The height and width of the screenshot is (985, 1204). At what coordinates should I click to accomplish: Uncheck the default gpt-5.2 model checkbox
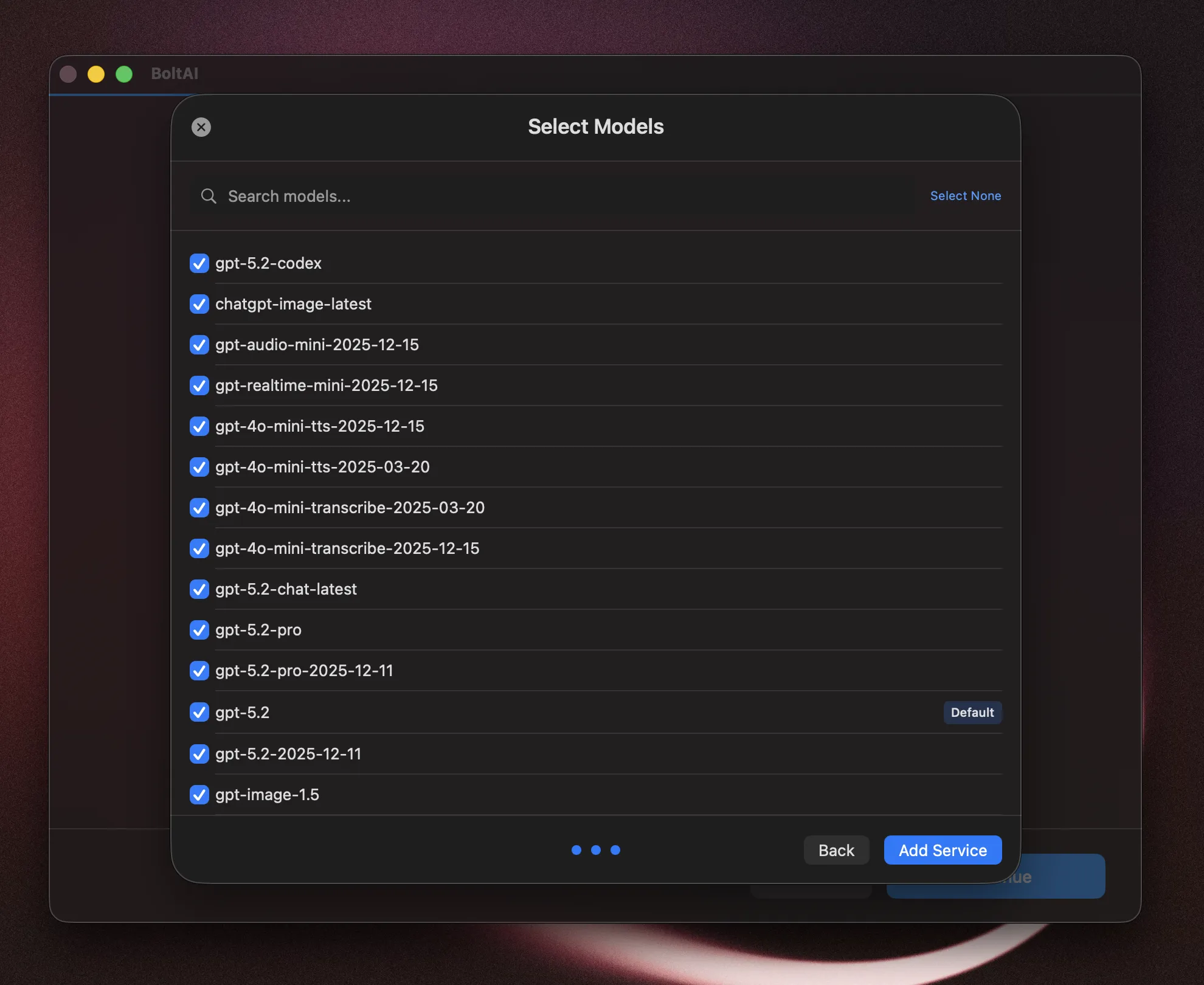coord(199,712)
